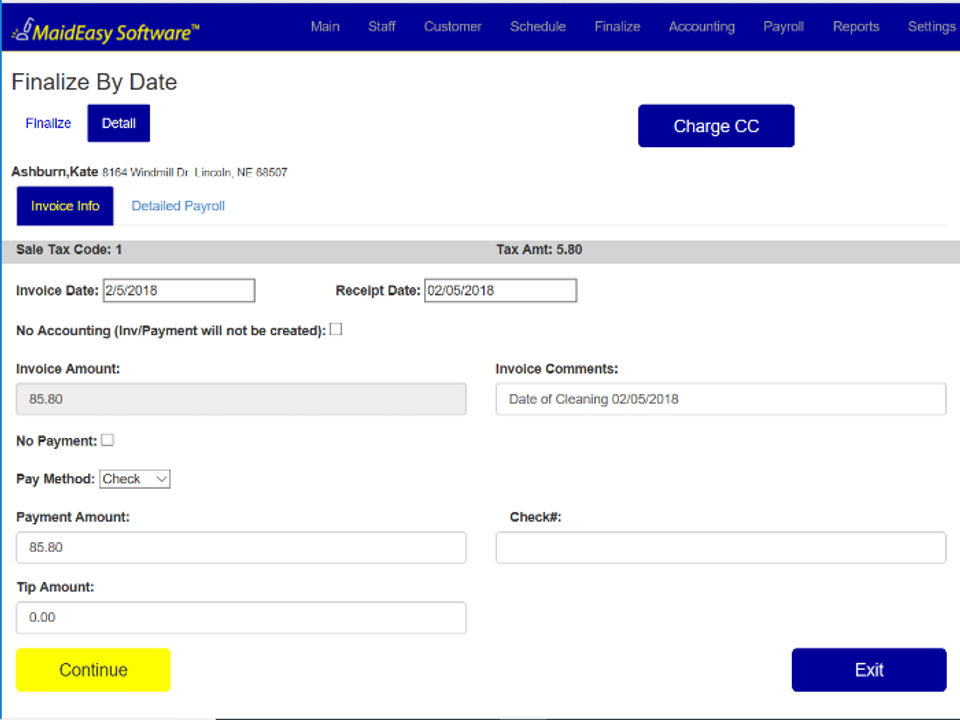The height and width of the screenshot is (720, 960).
Task: Click the Exit button
Action: click(869, 670)
